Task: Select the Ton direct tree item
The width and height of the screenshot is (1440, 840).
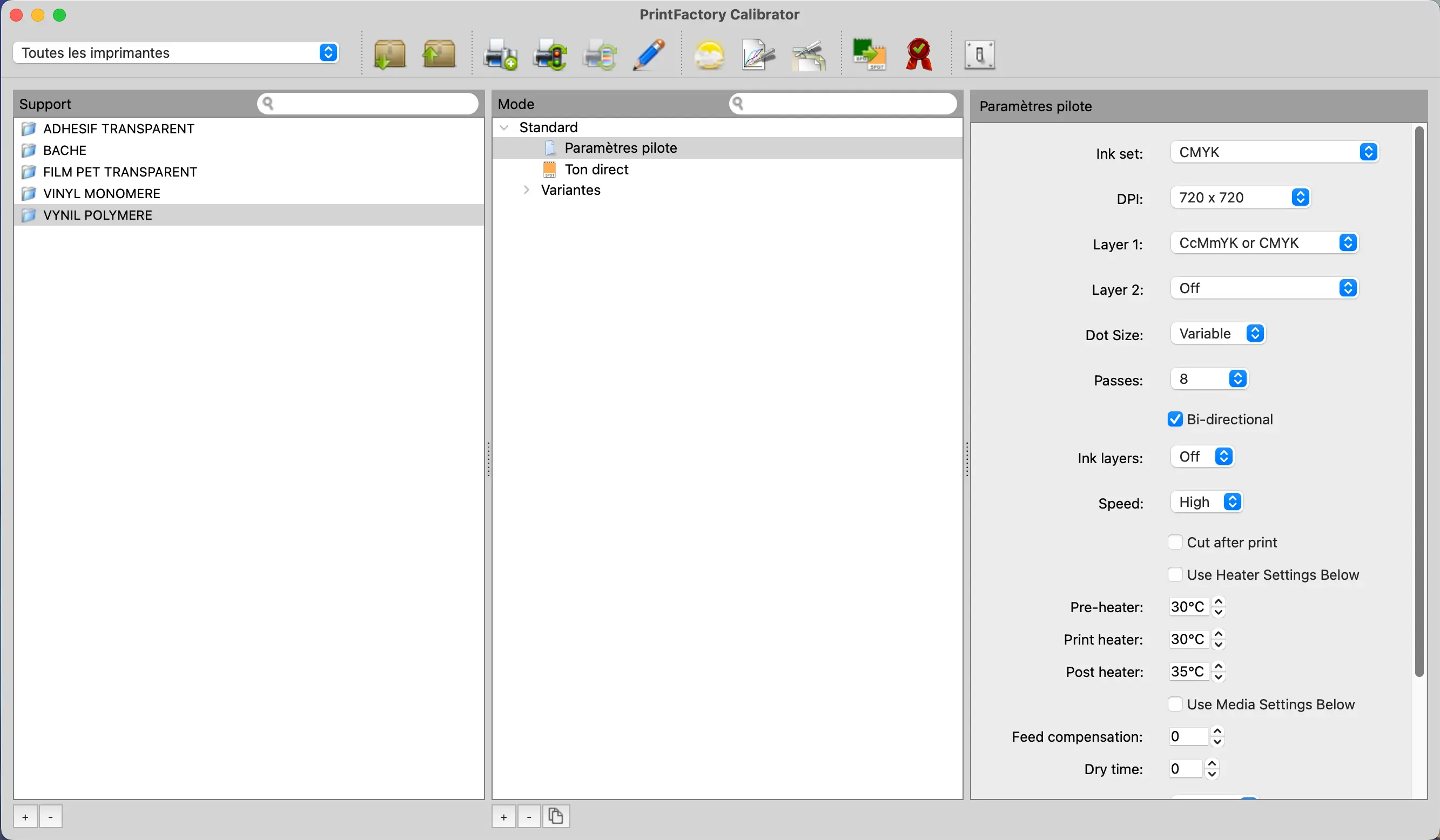Action: pos(727,170)
